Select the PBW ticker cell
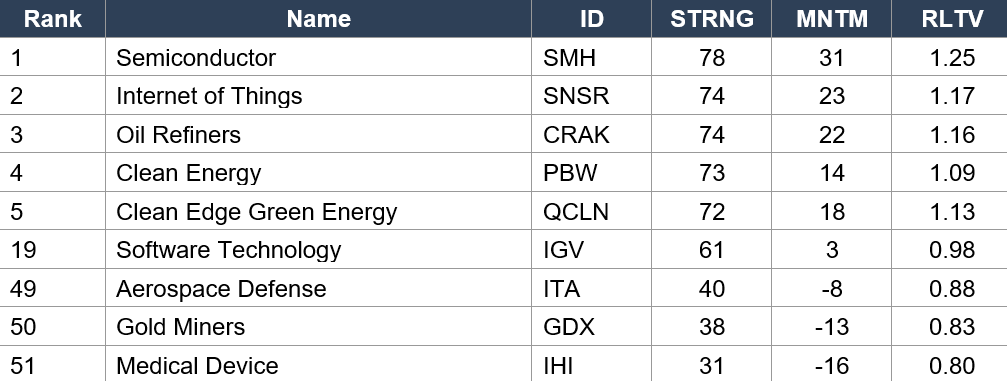Viewport: 1007px width, 381px height. [591, 173]
